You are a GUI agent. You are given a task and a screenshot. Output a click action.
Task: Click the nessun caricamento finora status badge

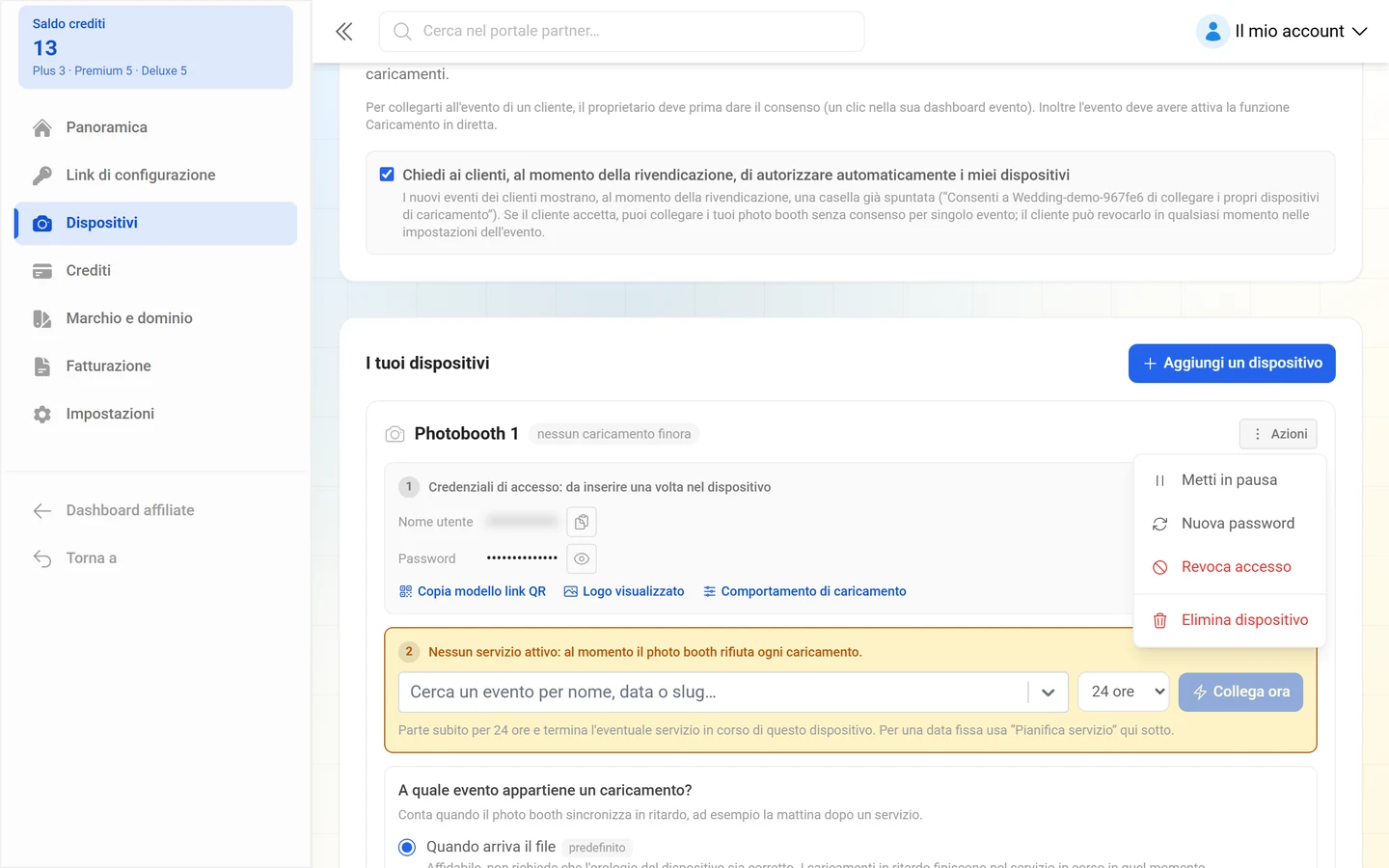point(614,434)
